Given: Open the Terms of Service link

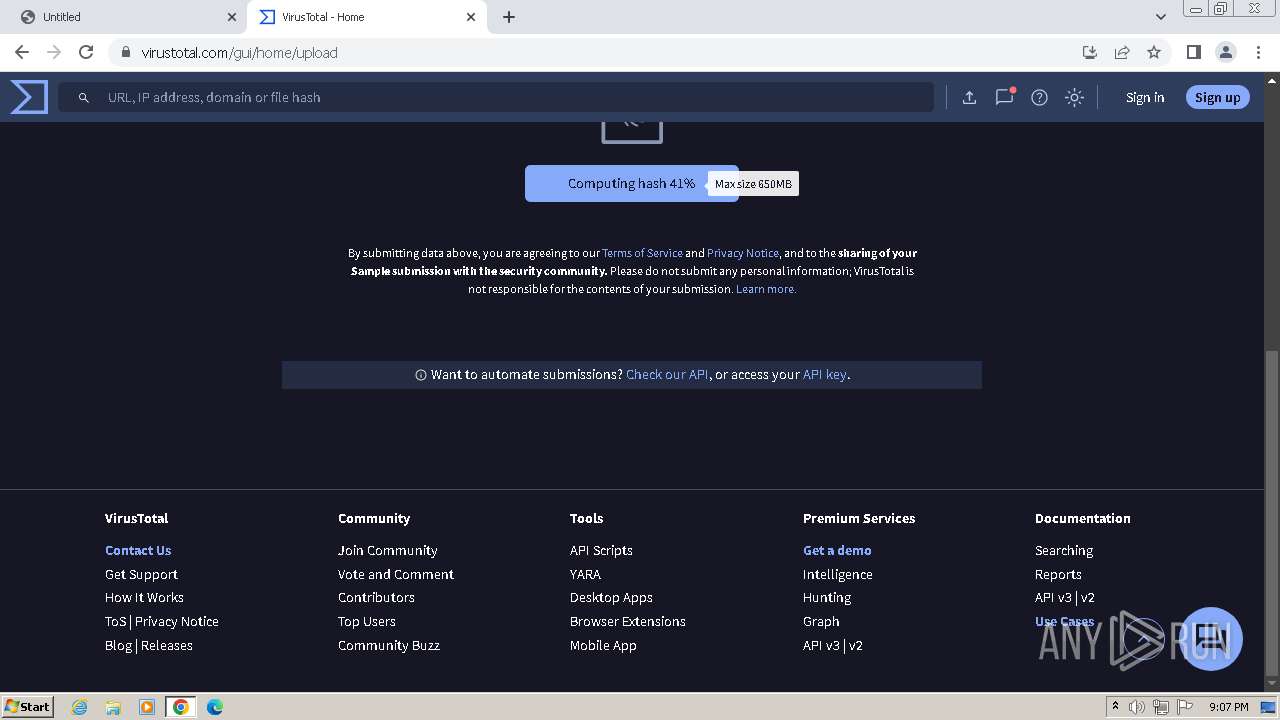Looking at the screenshot, I should [x=642, y=253].
